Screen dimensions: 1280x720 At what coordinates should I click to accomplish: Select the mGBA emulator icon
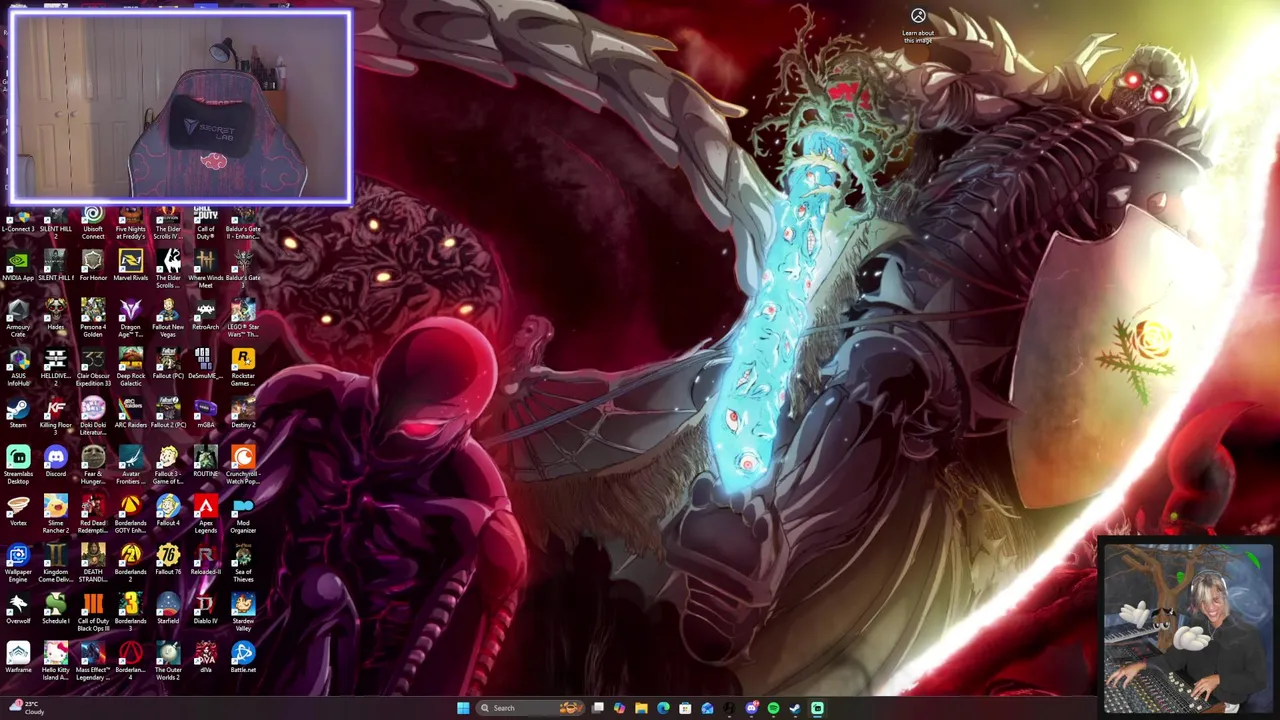click(205, 413)
